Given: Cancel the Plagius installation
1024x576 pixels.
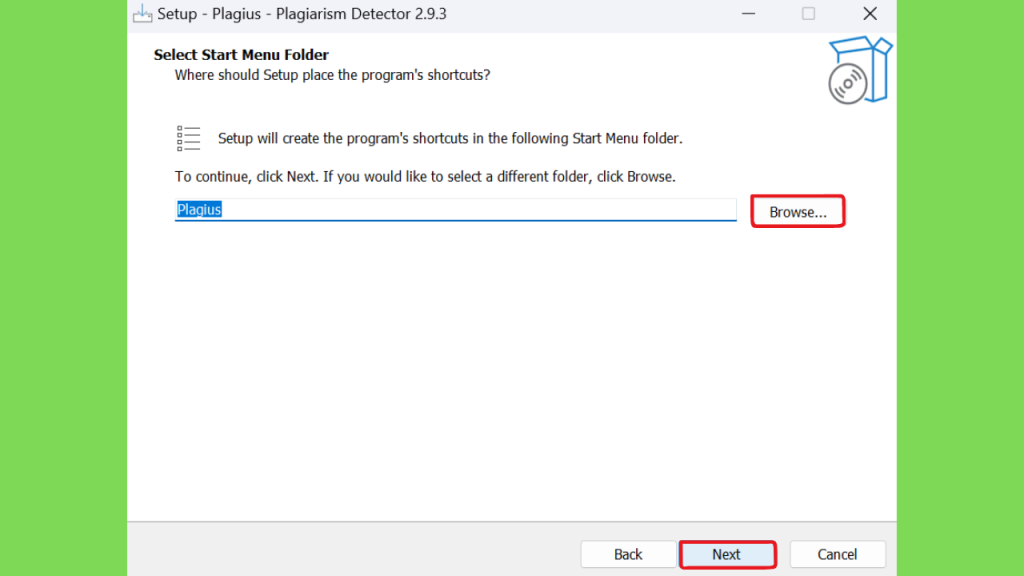Looking at the screenshot, I should [x=837, y=554].
